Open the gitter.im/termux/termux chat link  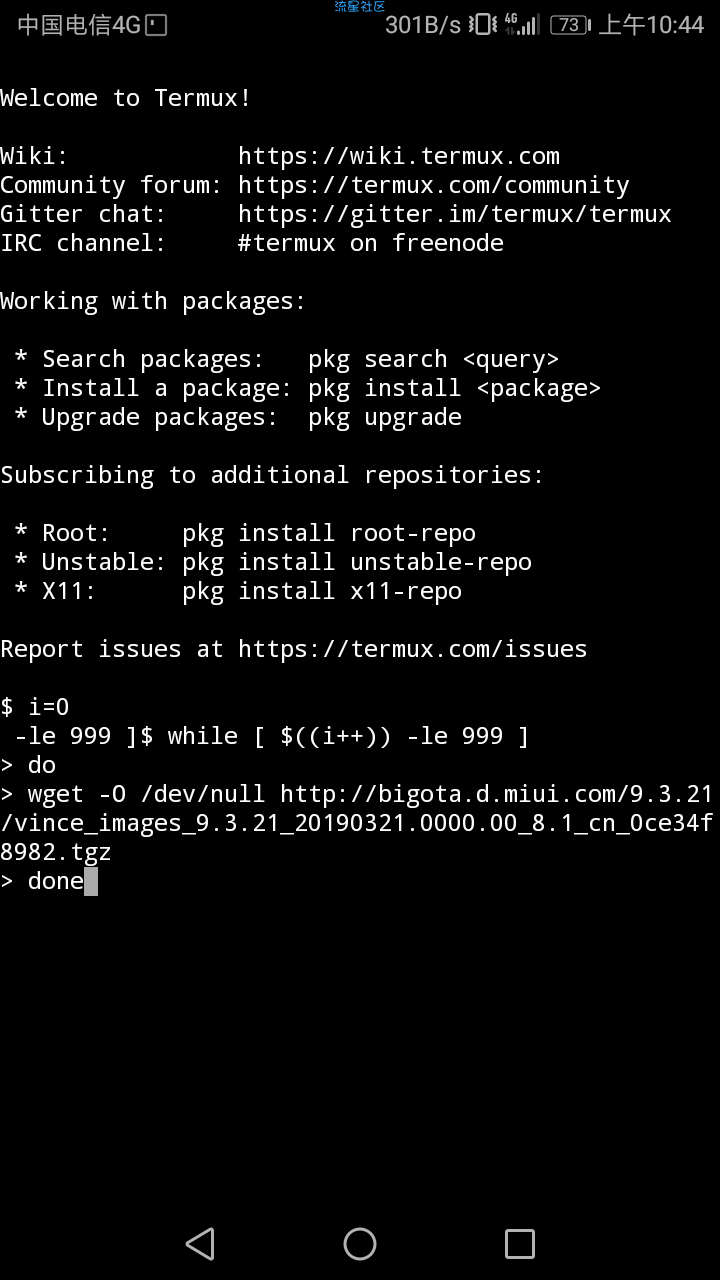(455, 214)
